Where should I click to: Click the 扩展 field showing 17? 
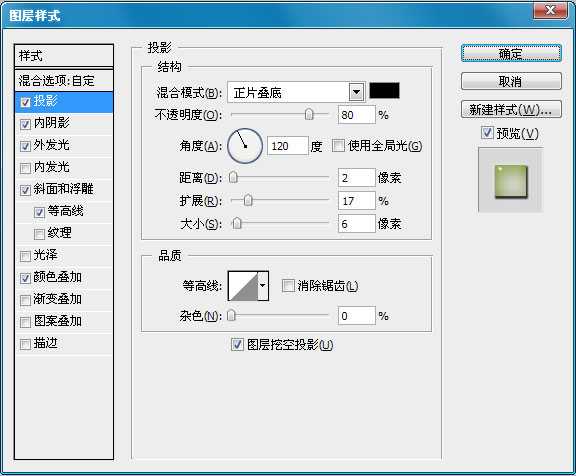357,201
